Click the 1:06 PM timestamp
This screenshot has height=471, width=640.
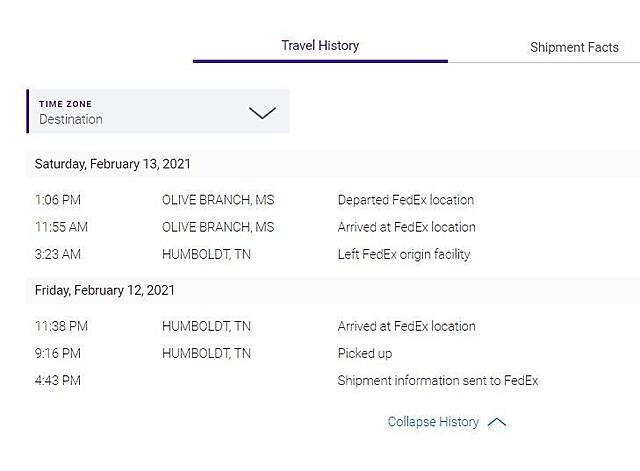[57, 200]
